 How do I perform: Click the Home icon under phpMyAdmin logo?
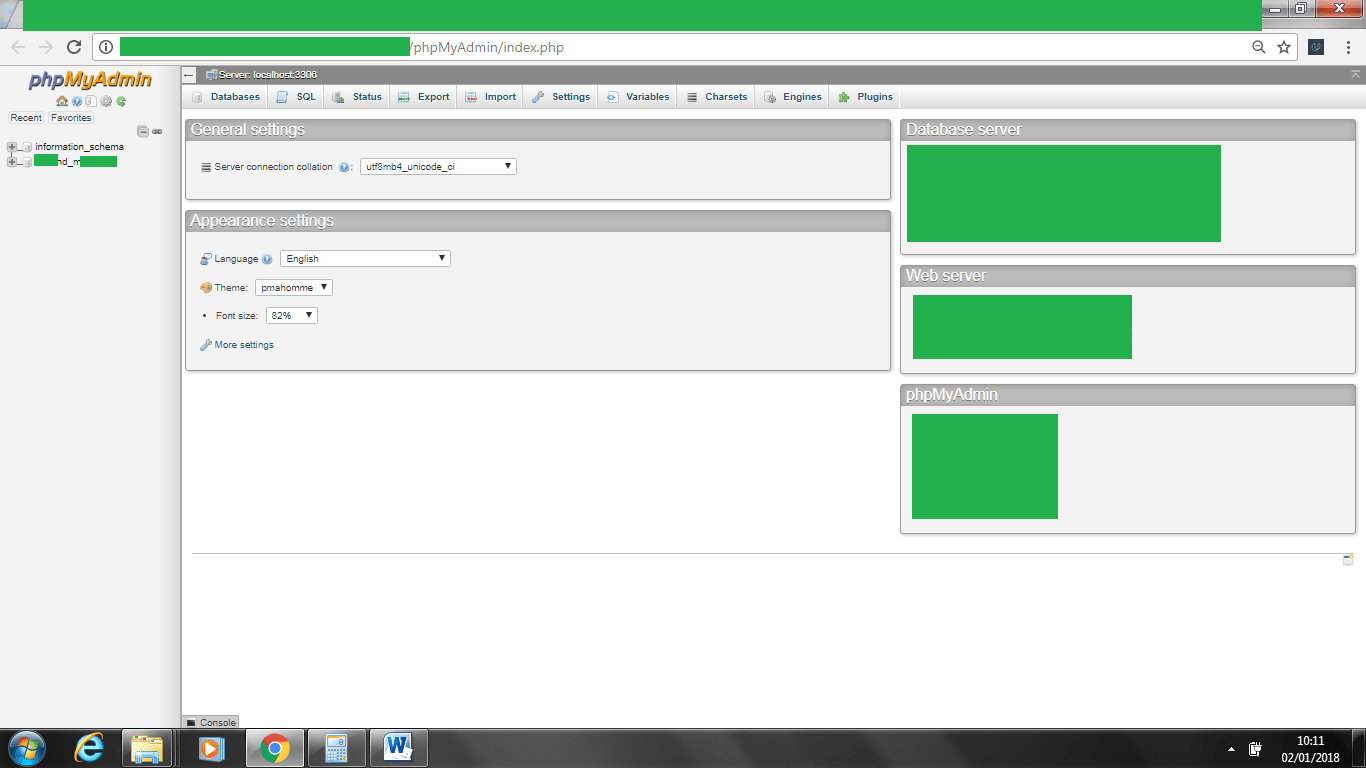62,101
